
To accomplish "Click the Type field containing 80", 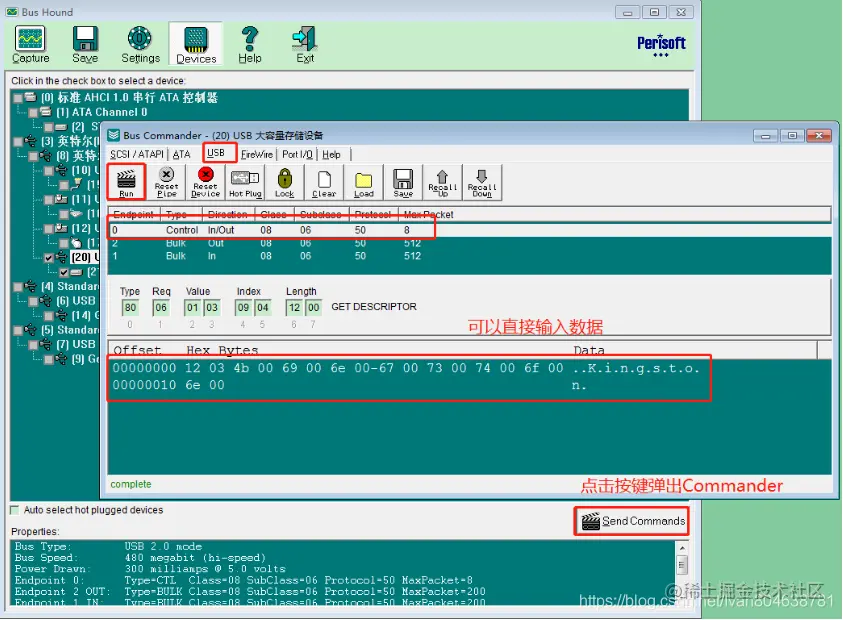I will coord(130,308).
